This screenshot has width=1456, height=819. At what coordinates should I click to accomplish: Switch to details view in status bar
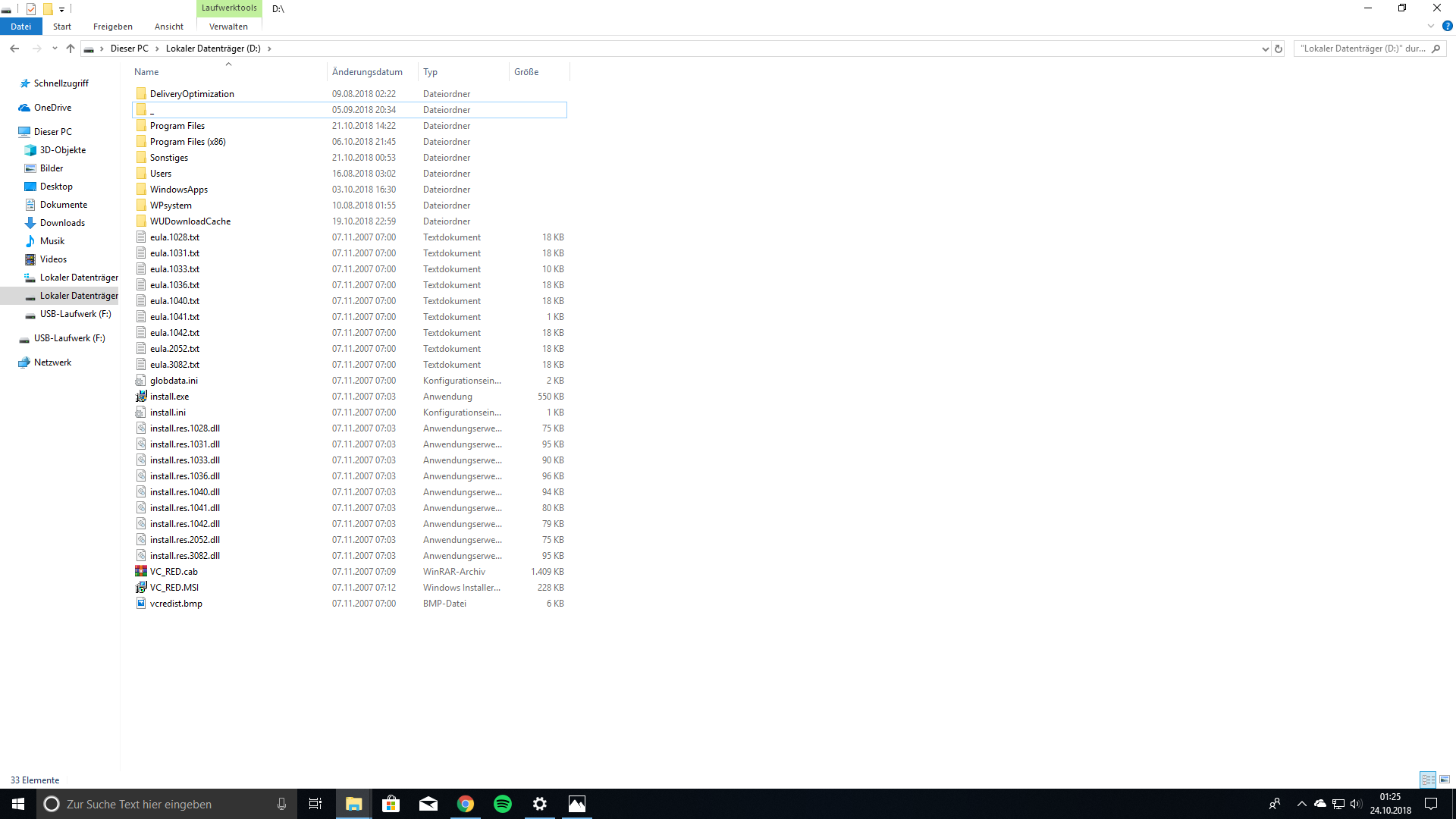(x=1428, y=780)
